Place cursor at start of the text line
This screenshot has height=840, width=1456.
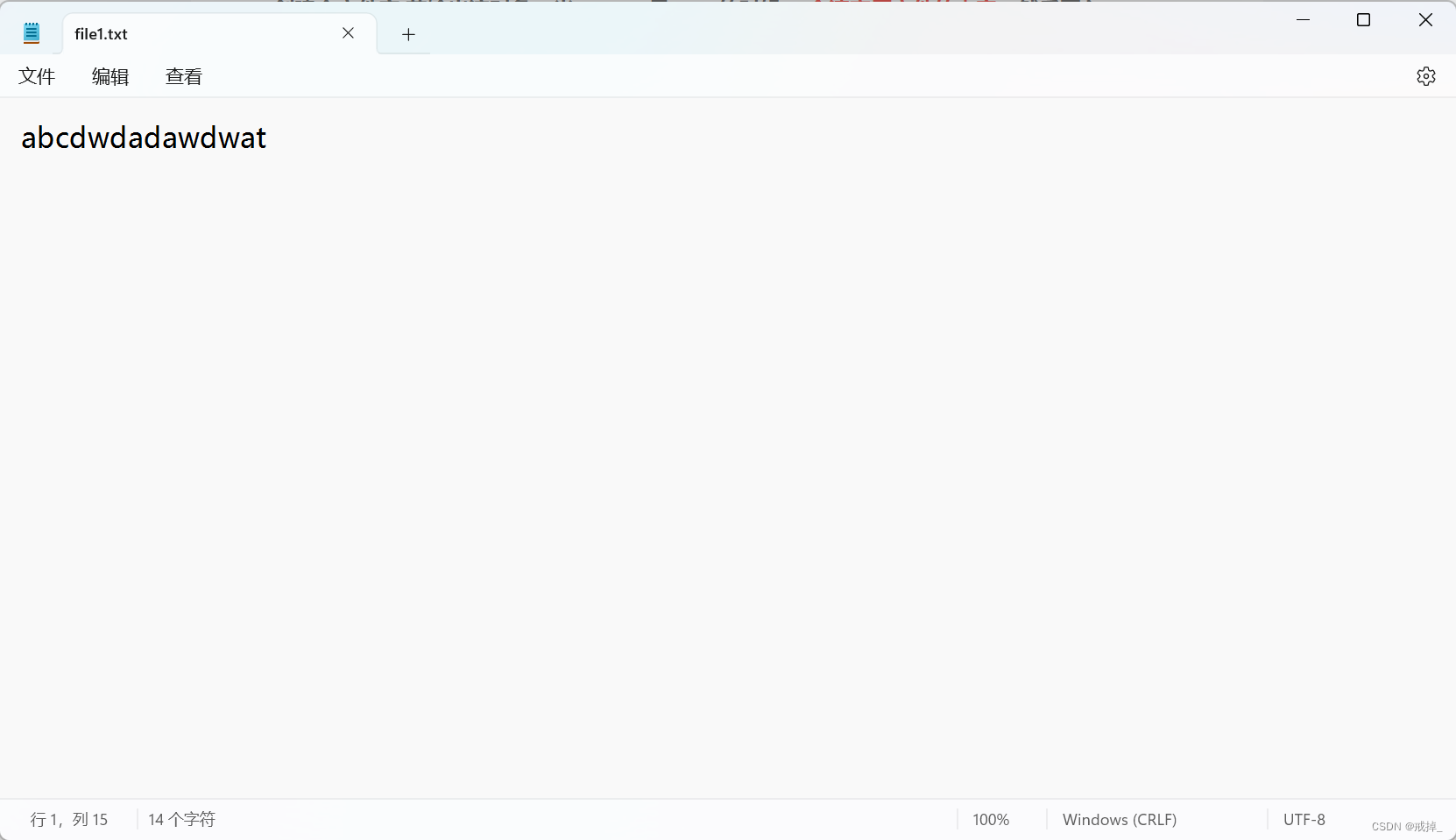(x=24, y=138)
